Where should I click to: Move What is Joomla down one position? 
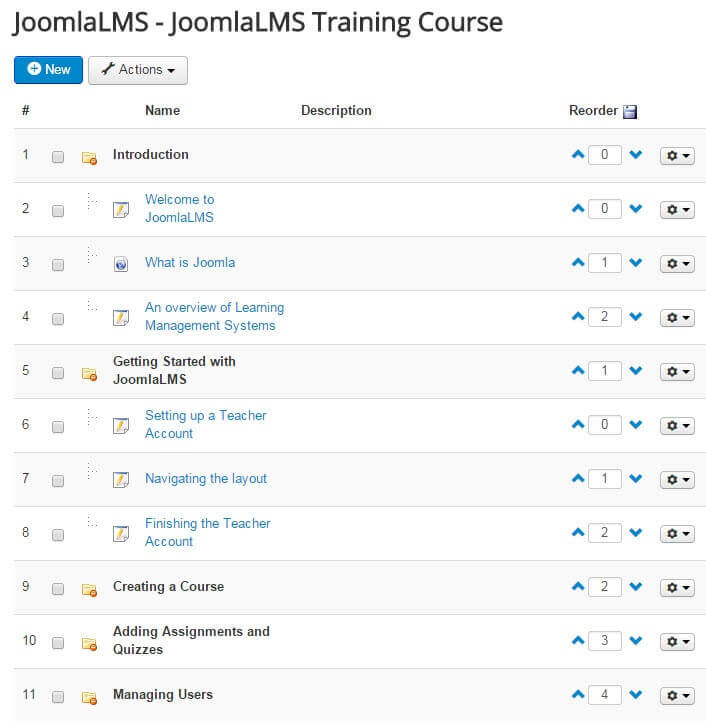coord(636,262)
